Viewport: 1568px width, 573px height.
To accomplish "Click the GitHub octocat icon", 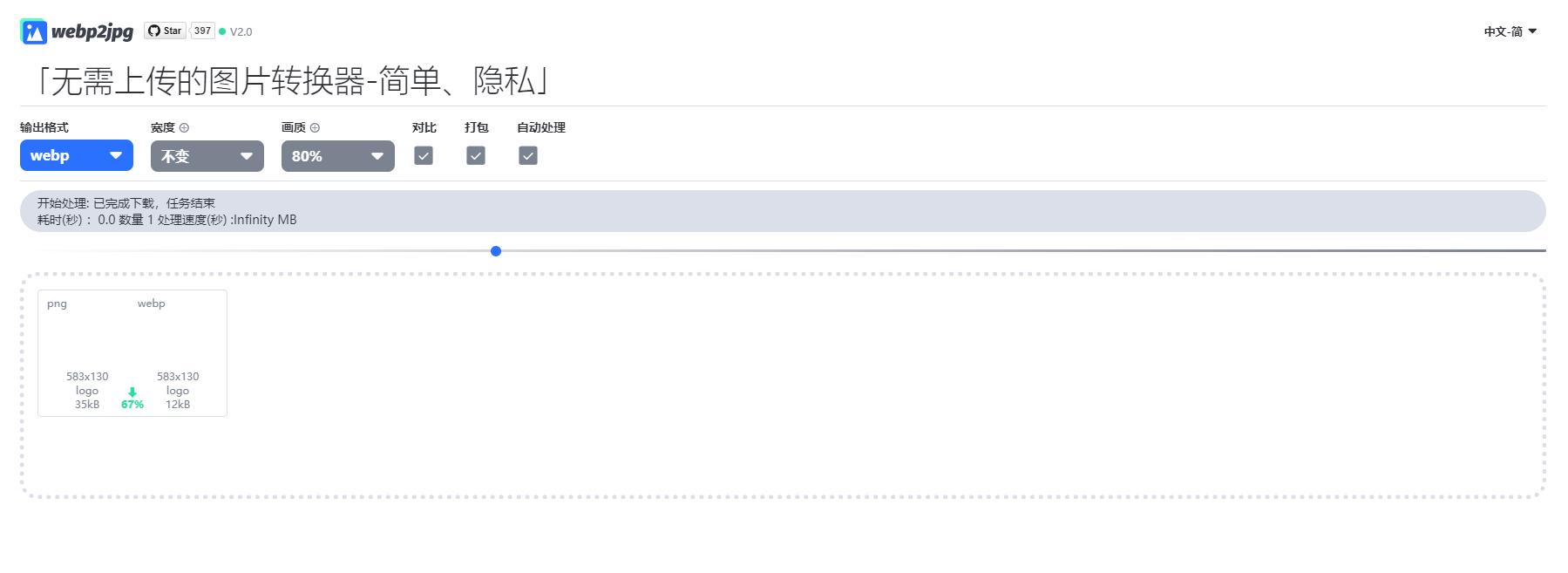I will point(154,31).
